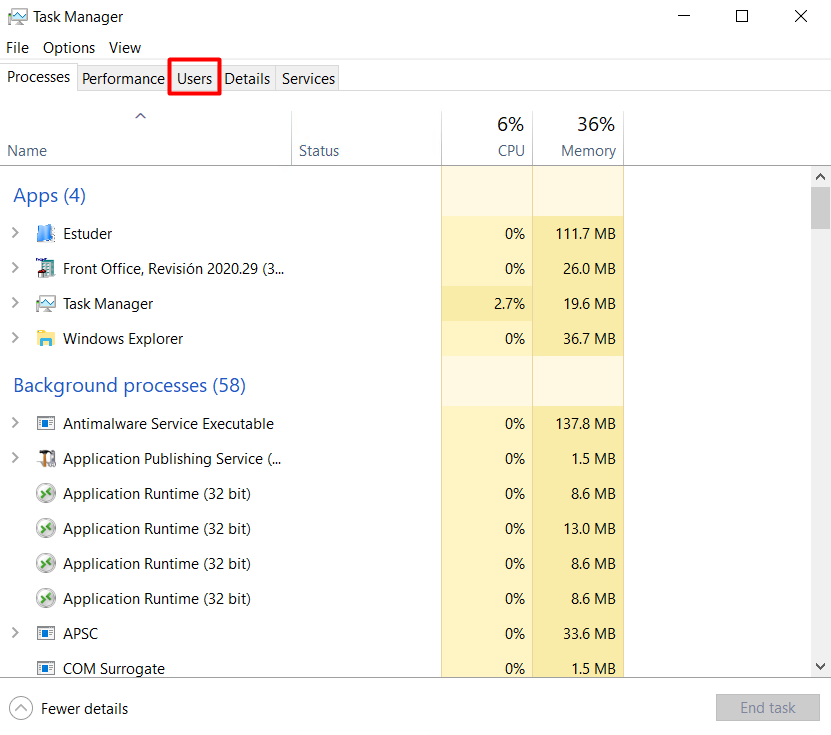The height and width of the screenshot is (735, 831).
Task: Switch to the Services tab
Action: click(x=308, y=79)
